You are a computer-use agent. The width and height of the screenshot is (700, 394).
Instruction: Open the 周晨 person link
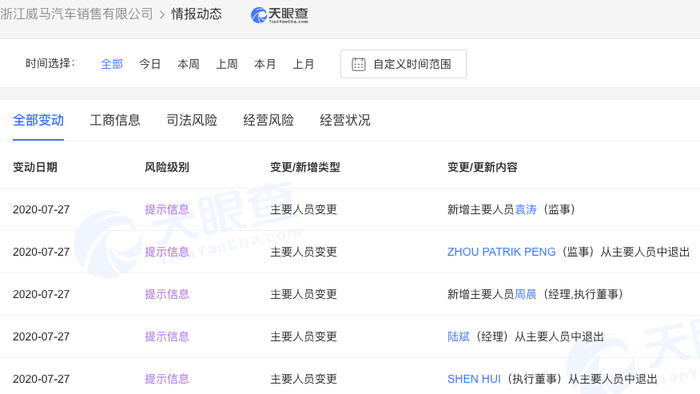(525, 294)
